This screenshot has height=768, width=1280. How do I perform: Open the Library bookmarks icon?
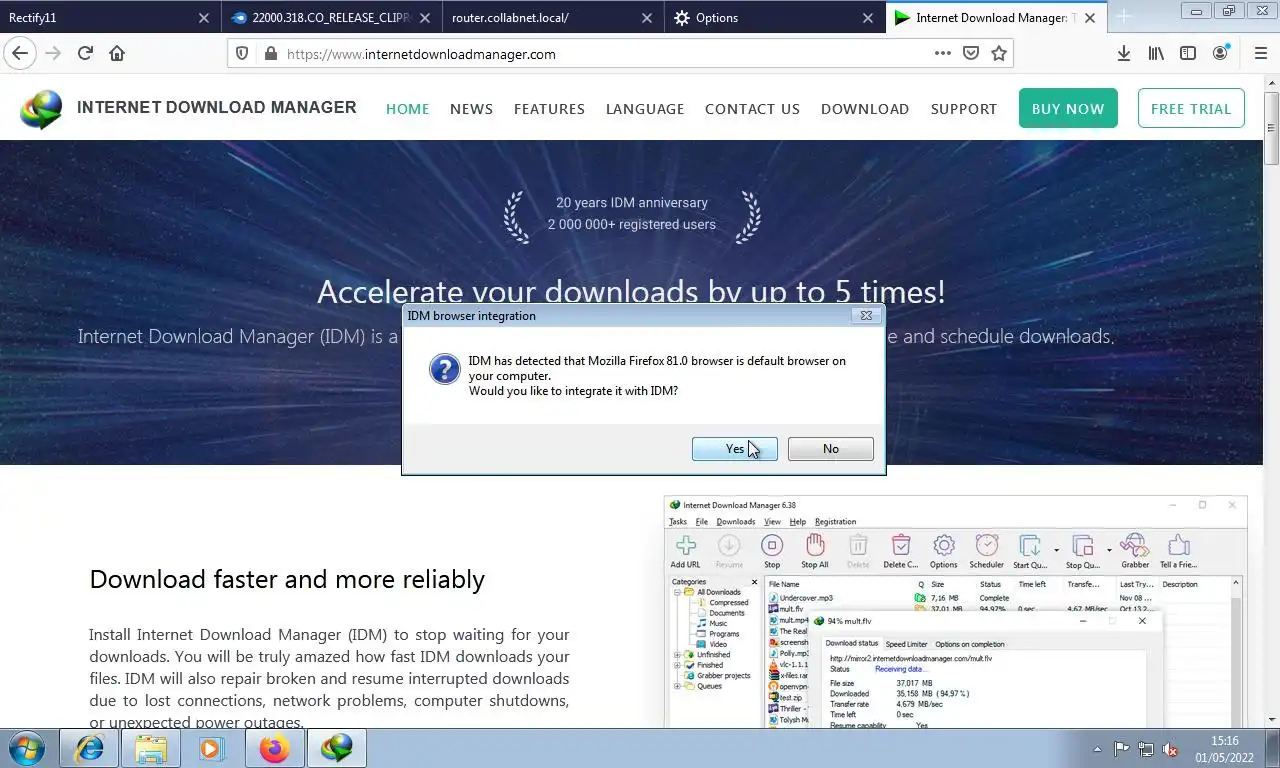pyautogui.click(x=1156, y=54)
